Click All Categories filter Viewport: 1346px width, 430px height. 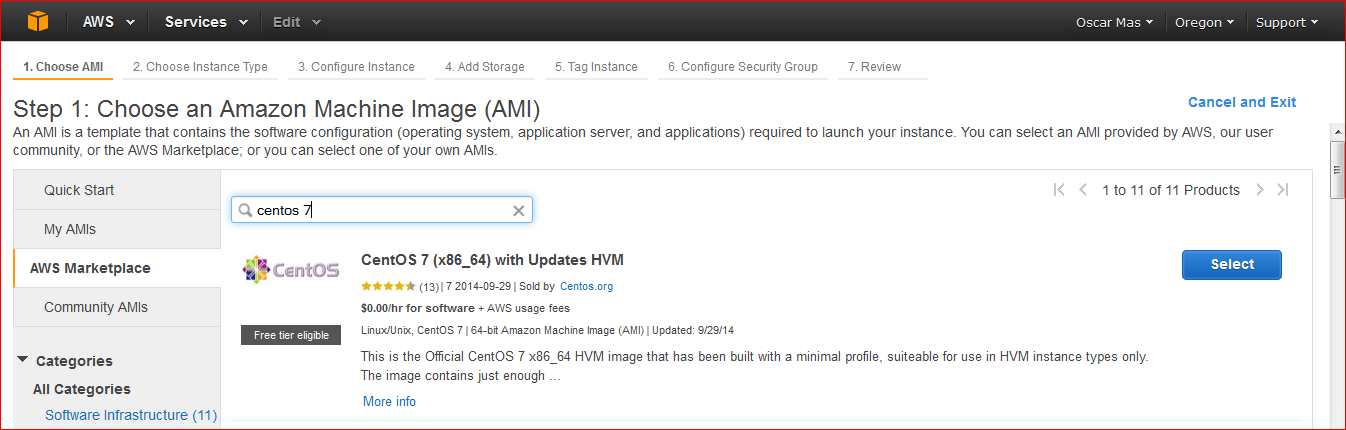pos(82,389)
